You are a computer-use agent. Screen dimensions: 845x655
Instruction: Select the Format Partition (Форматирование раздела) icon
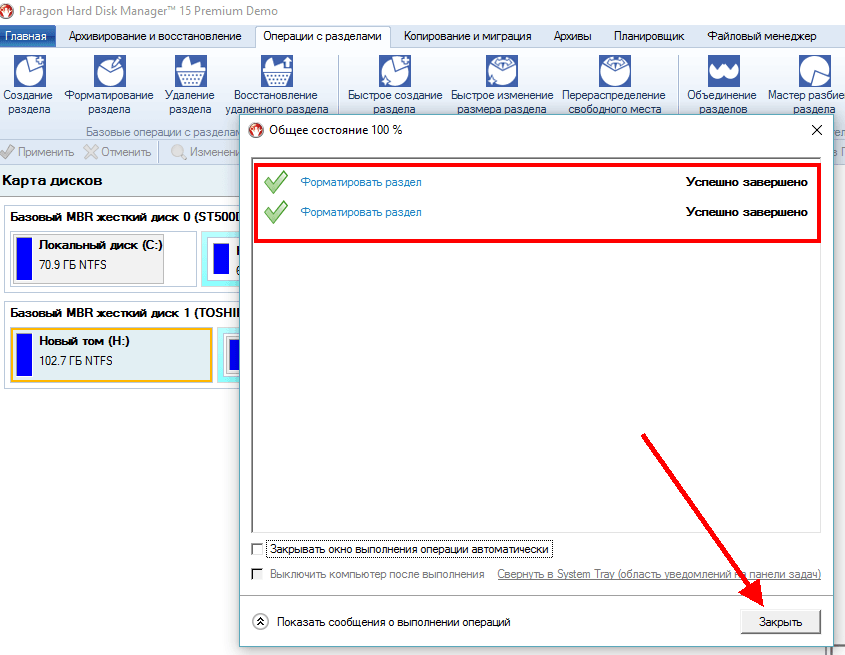pos(109,73)
